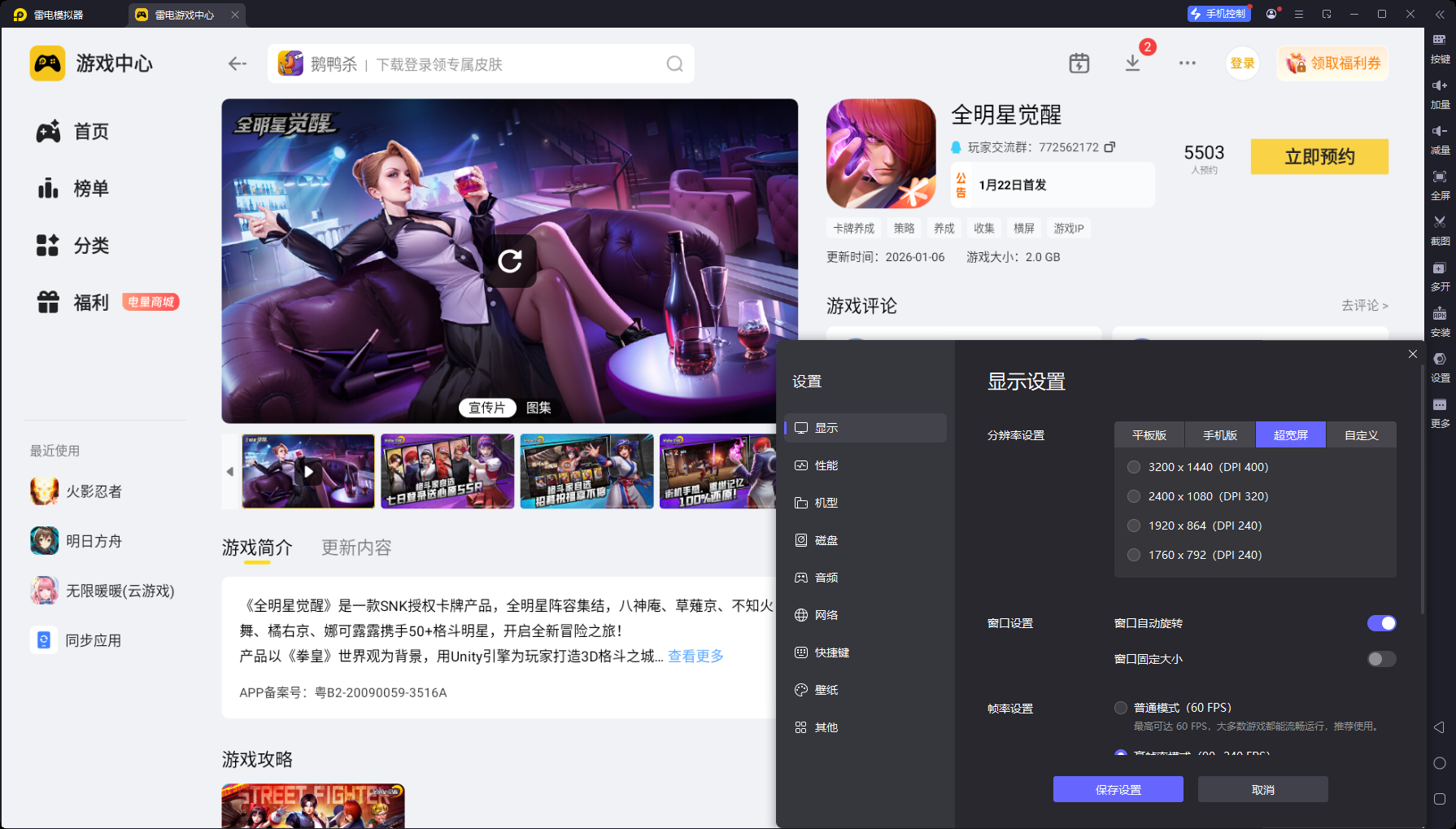The width and height of the screenshot is (1456, 829).
Task: Click the 领取福利券 button
Action: (1332, 63)
